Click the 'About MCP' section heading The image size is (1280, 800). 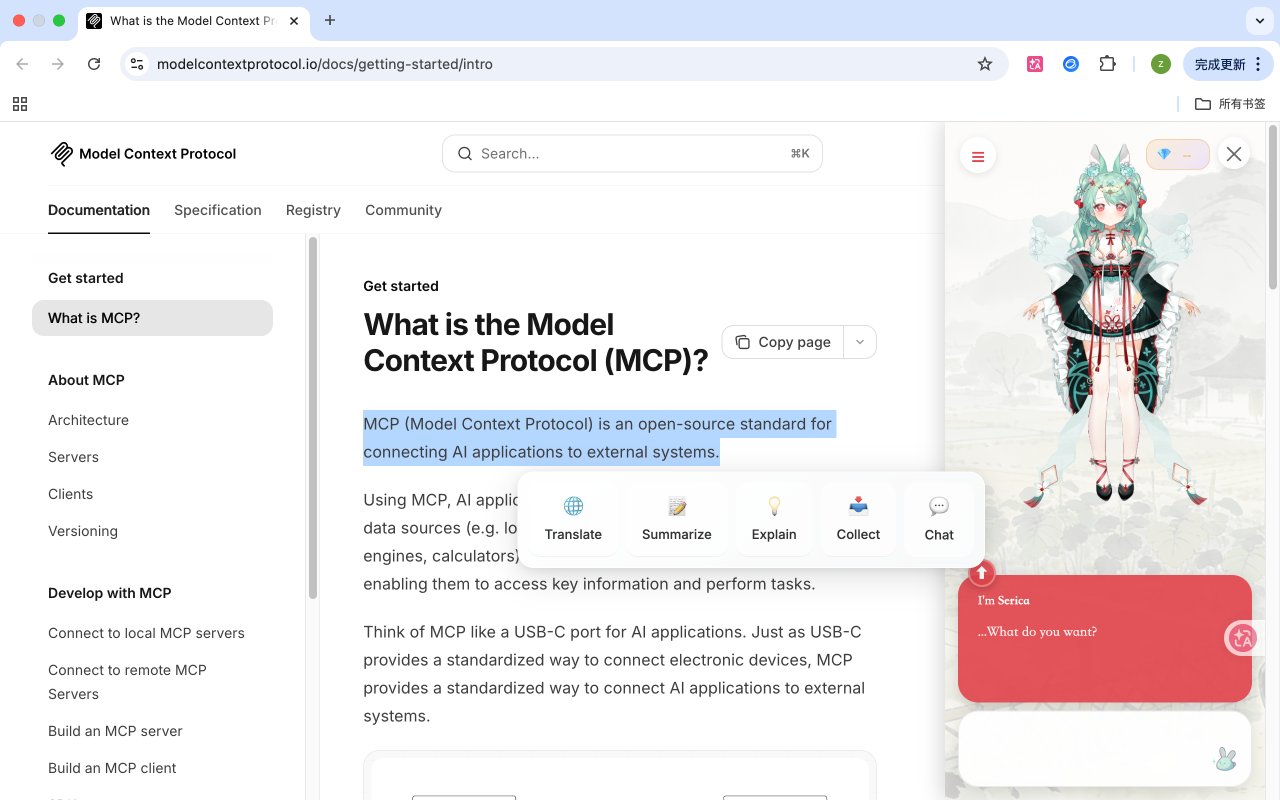(x=86, y=380)
